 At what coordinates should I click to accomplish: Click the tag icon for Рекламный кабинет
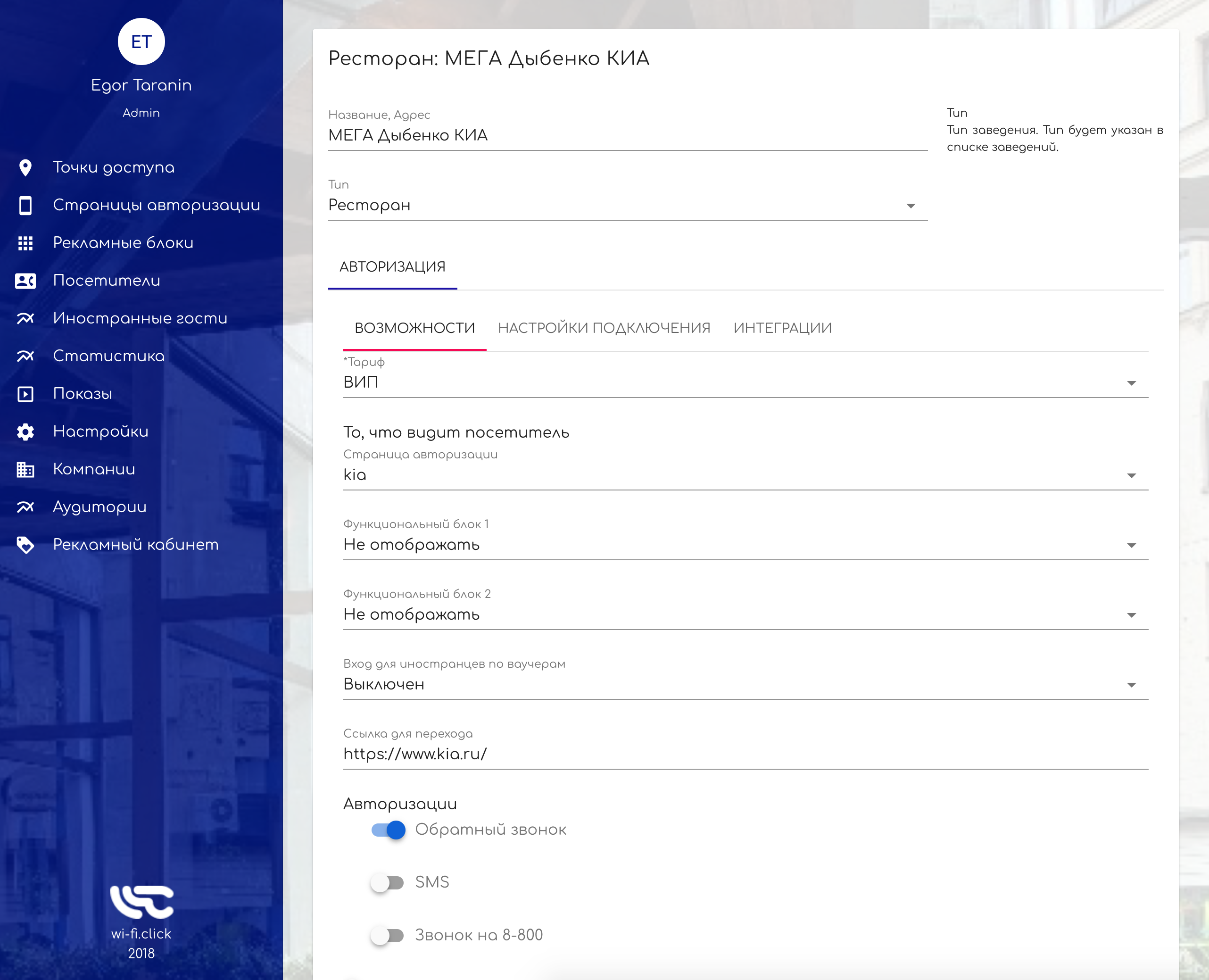[x=25, y=545]
